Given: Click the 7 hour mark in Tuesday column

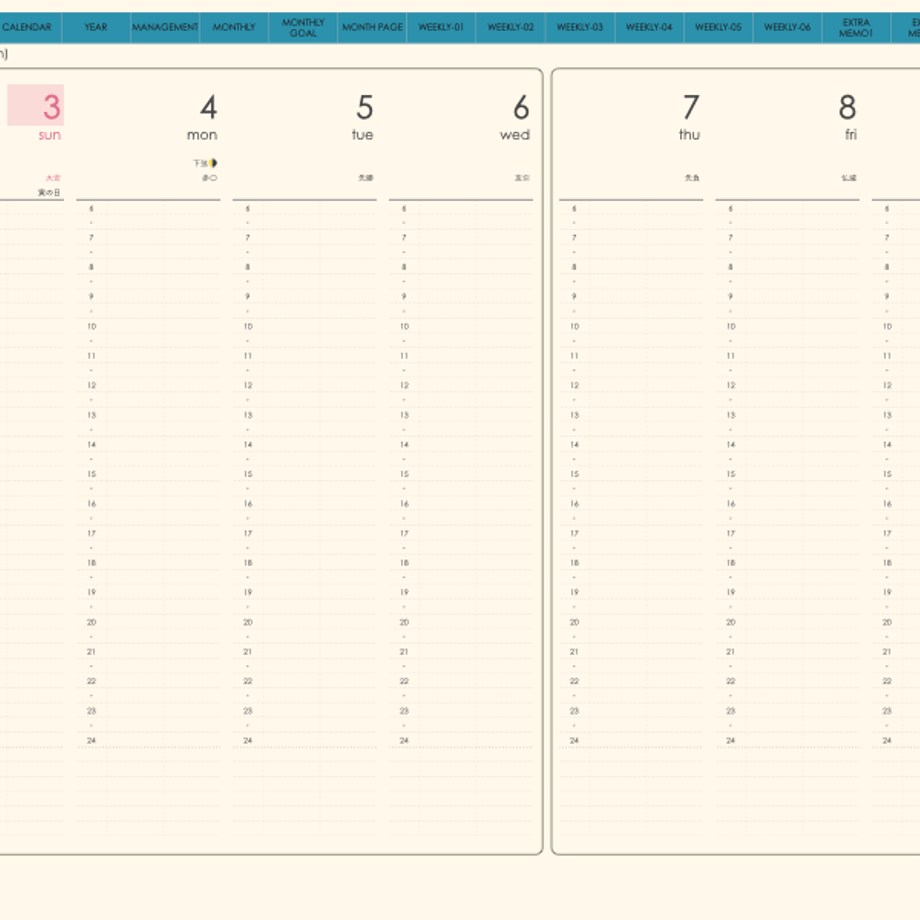Looking at the screenshot, I should pos(248,238).
